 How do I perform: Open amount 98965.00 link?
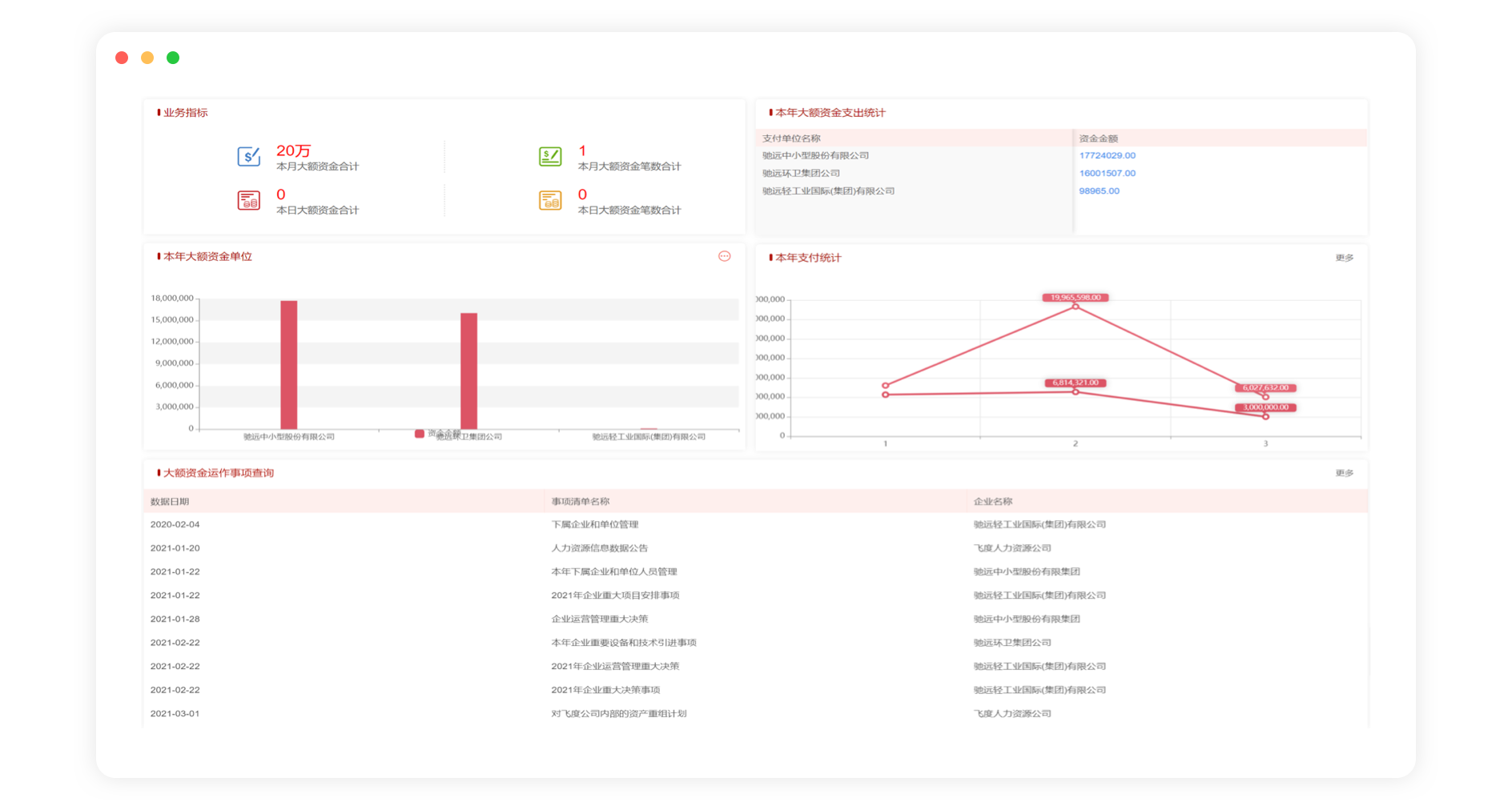tap(1099, 190)
